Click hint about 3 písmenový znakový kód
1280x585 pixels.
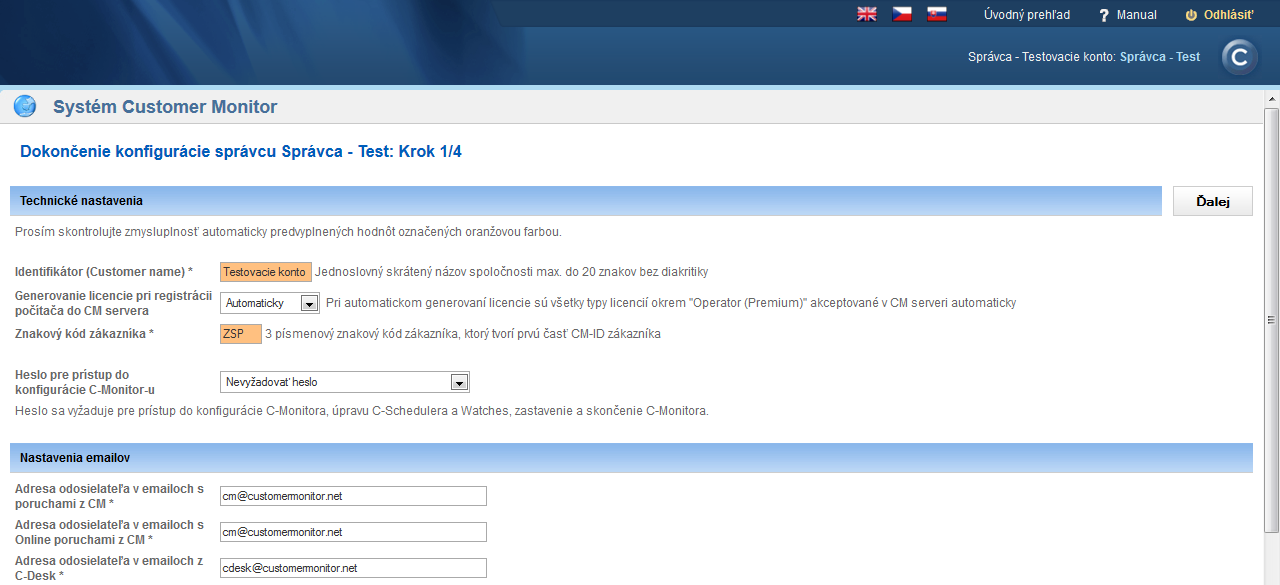[x=463, y=334]
